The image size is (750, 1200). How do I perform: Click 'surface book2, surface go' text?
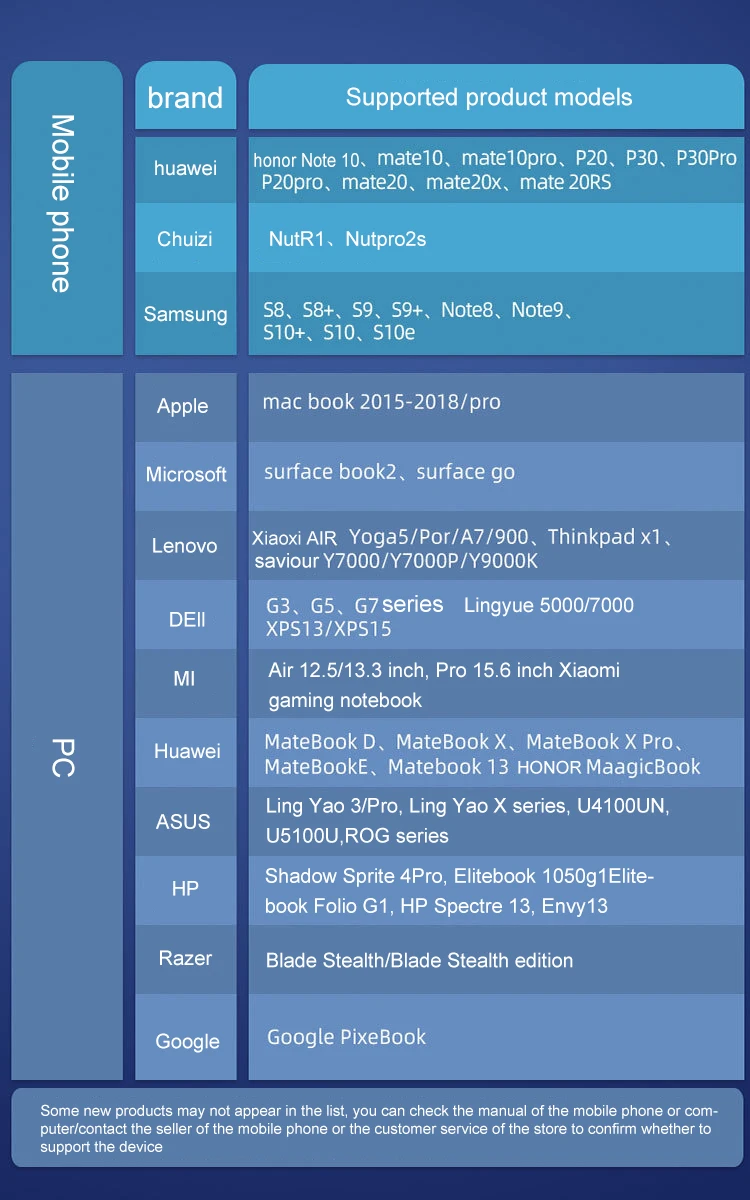[x=389, y=472]
